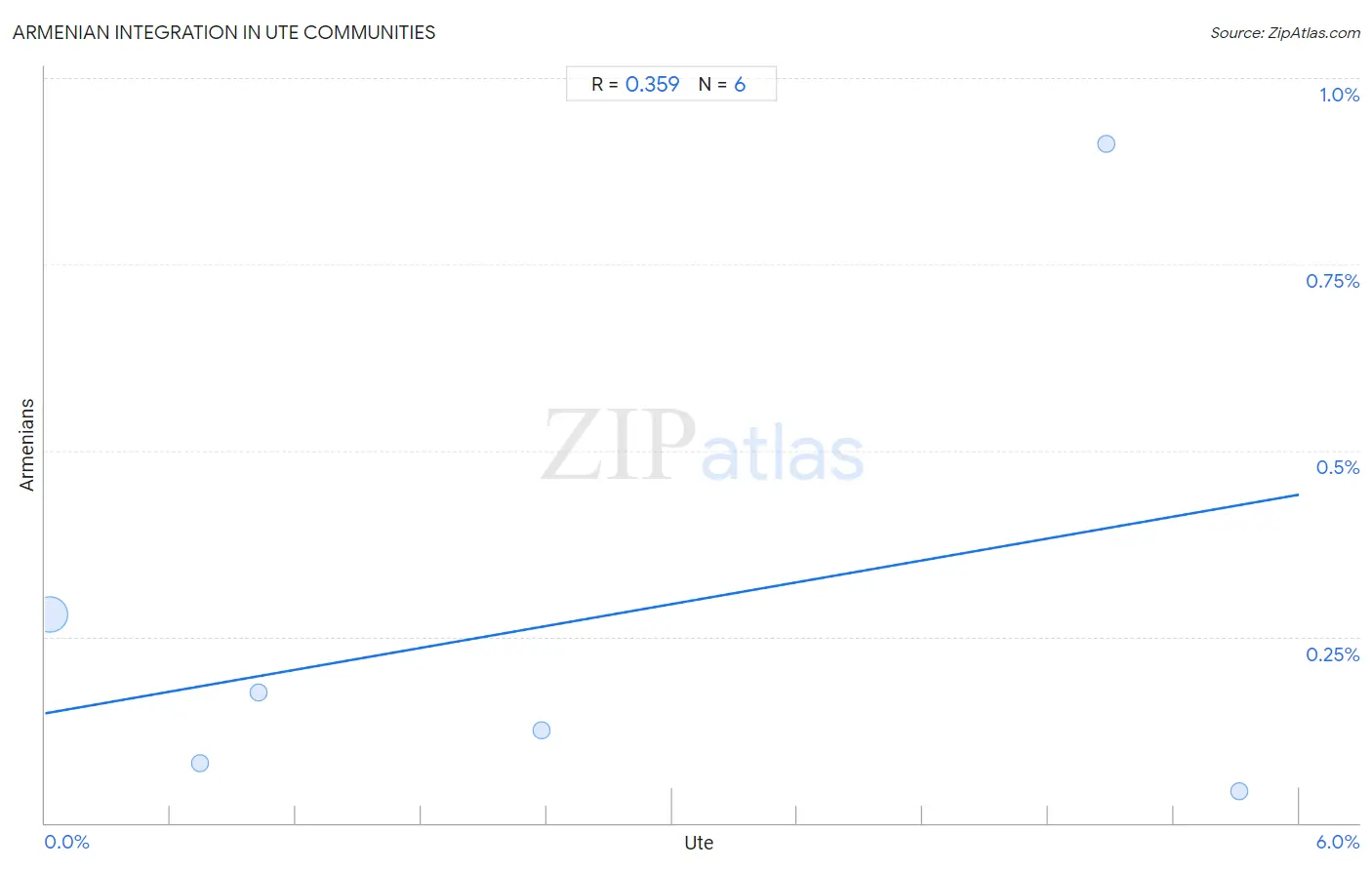Click the chart title Armenian Integration in Ute Communities
The image size is (1372, 870).
click(224, 32)
